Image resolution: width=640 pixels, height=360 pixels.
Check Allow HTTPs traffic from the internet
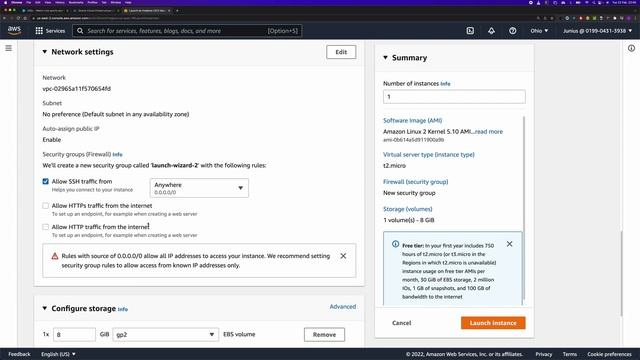click(x=46, y=206)
